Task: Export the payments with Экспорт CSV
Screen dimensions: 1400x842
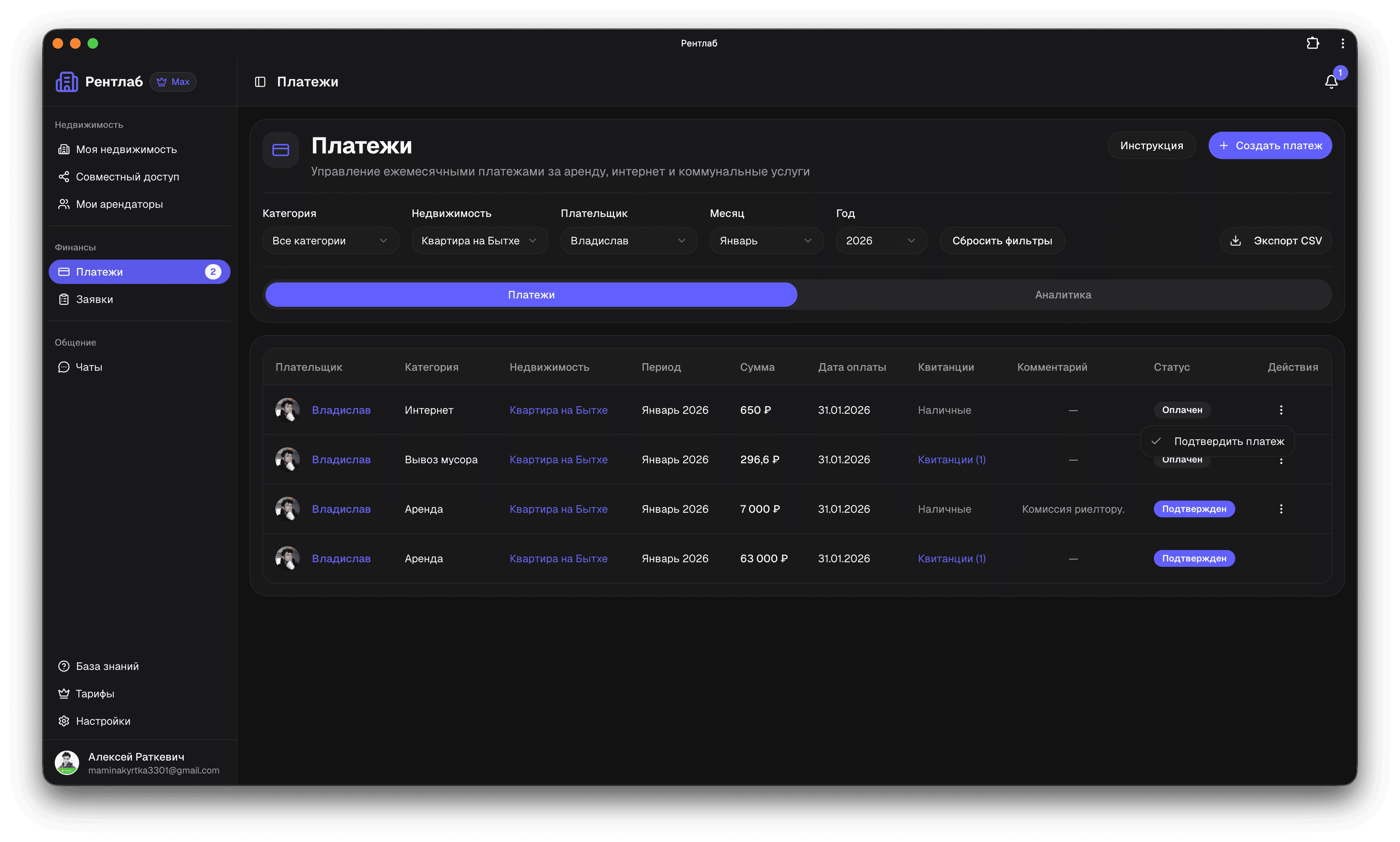Action: [1275, 241]
